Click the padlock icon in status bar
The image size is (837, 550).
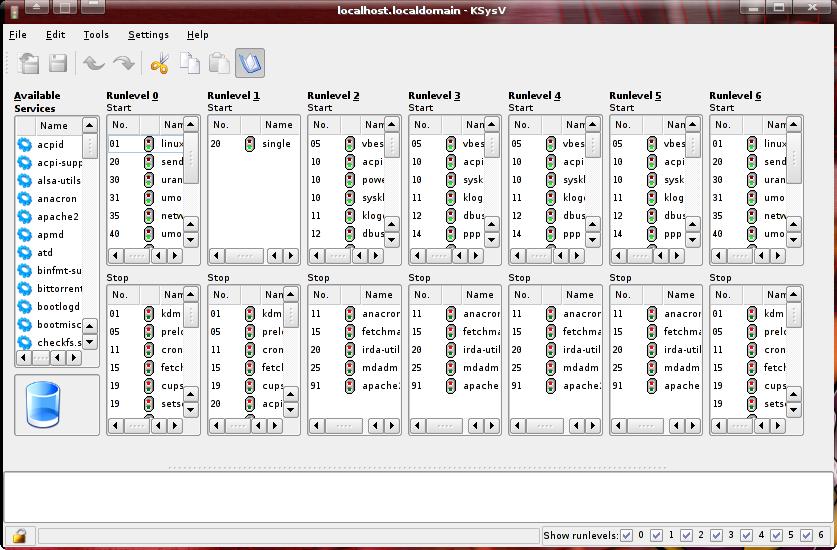click(x=19, y=536)
